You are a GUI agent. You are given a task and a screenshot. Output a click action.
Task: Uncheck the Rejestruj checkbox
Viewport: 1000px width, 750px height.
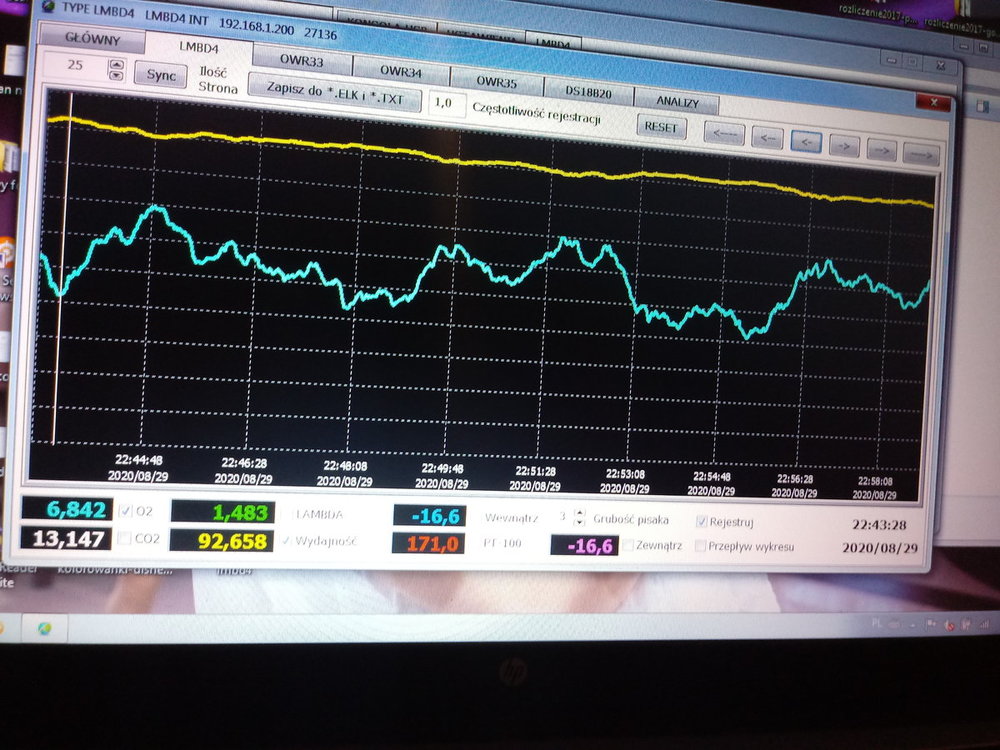click(x=702, y=521)
